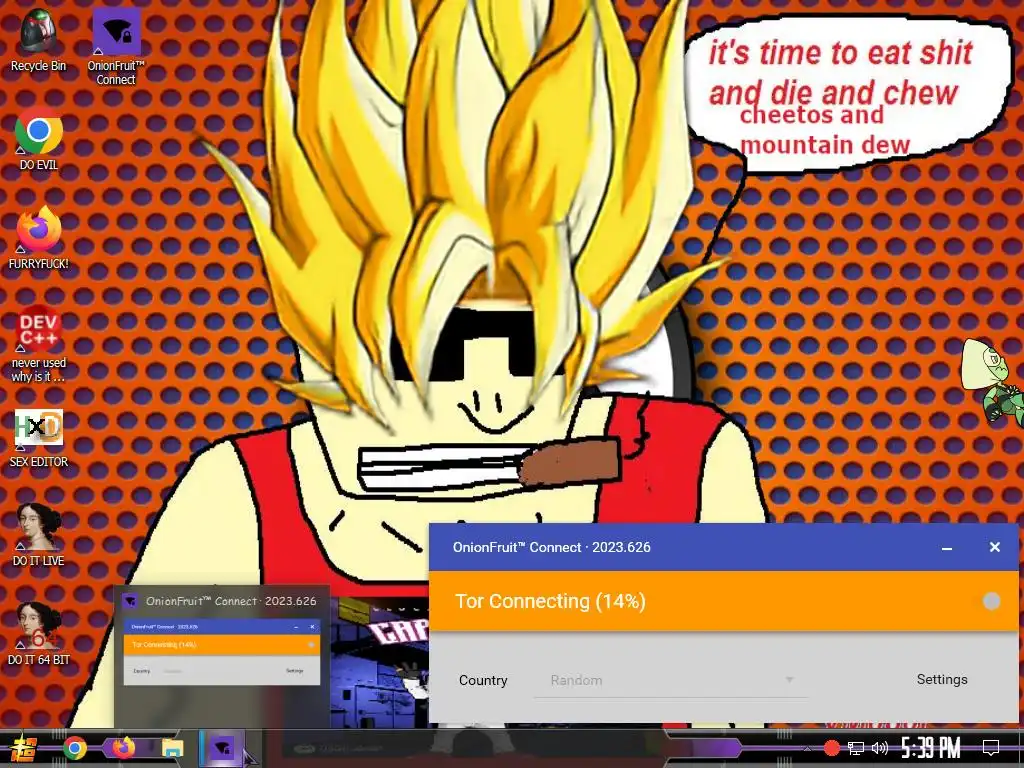Open the Chrome shortcut labeled DO EVIL
Screen dimensions: 1024x768
click(x=39, y=139)
